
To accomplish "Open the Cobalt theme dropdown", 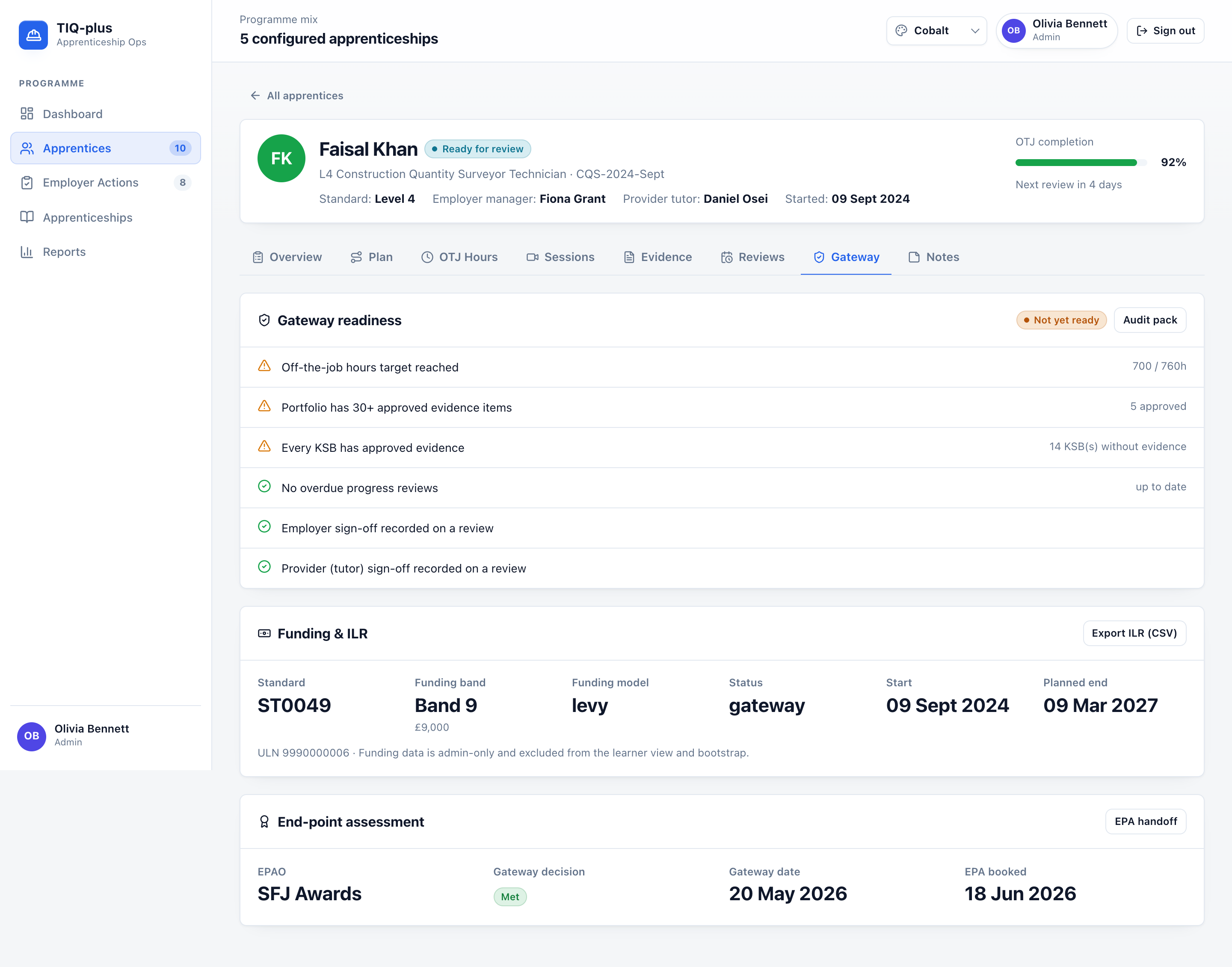I will 936,30.
